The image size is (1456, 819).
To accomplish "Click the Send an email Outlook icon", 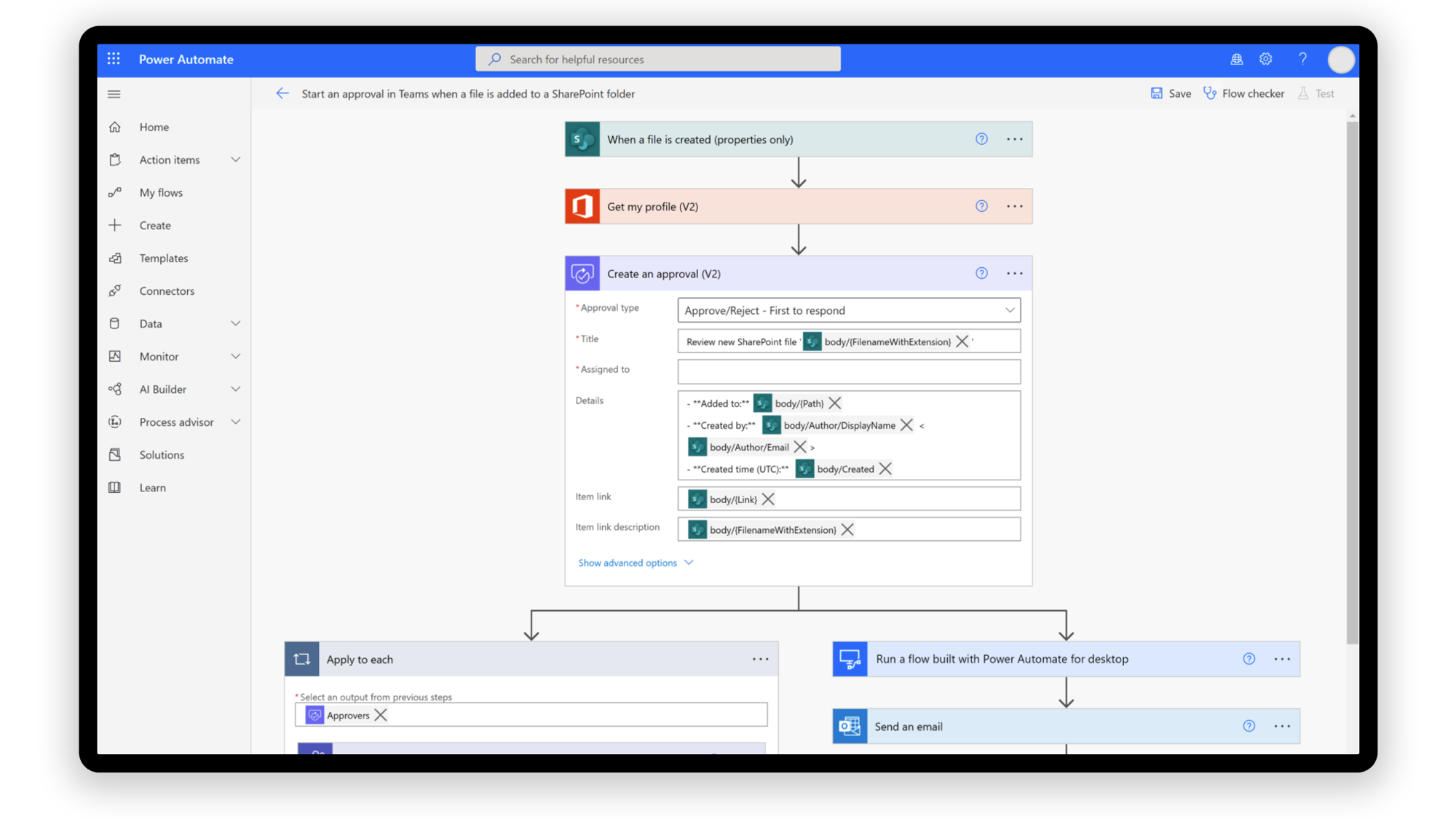I will (849, 726).
